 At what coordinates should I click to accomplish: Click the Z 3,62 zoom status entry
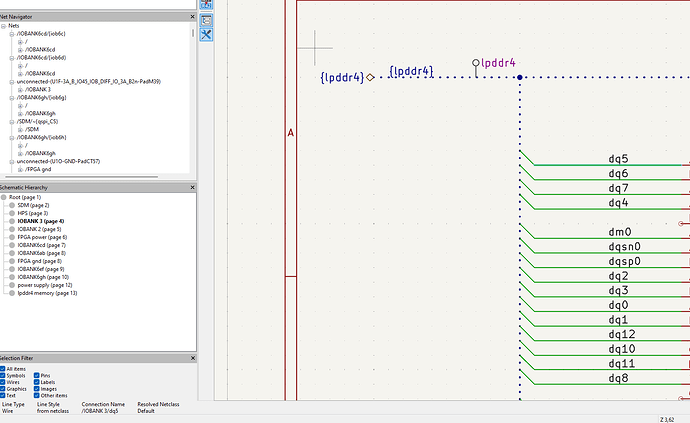667,419
